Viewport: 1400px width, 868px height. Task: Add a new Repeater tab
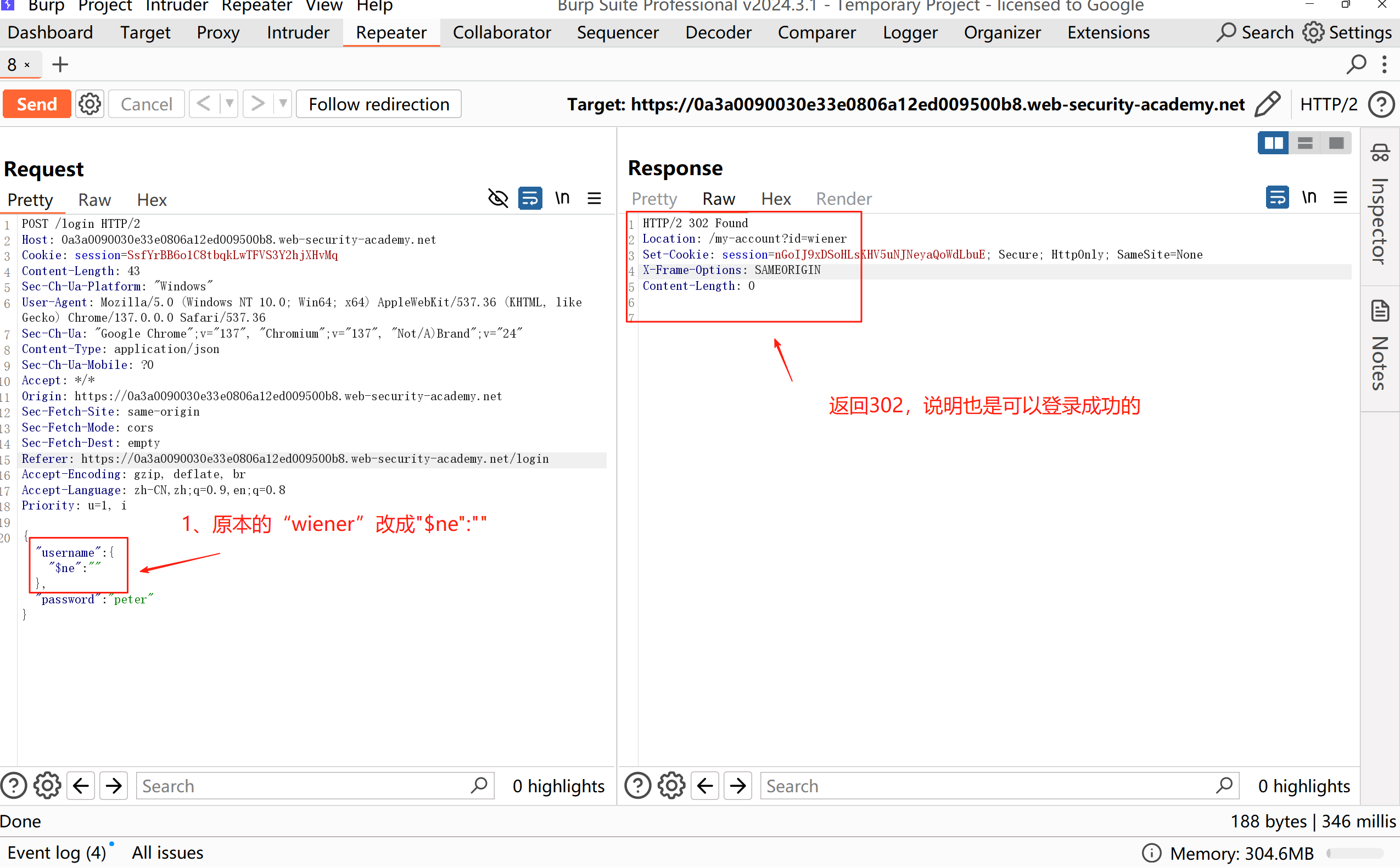coord(60,64)
